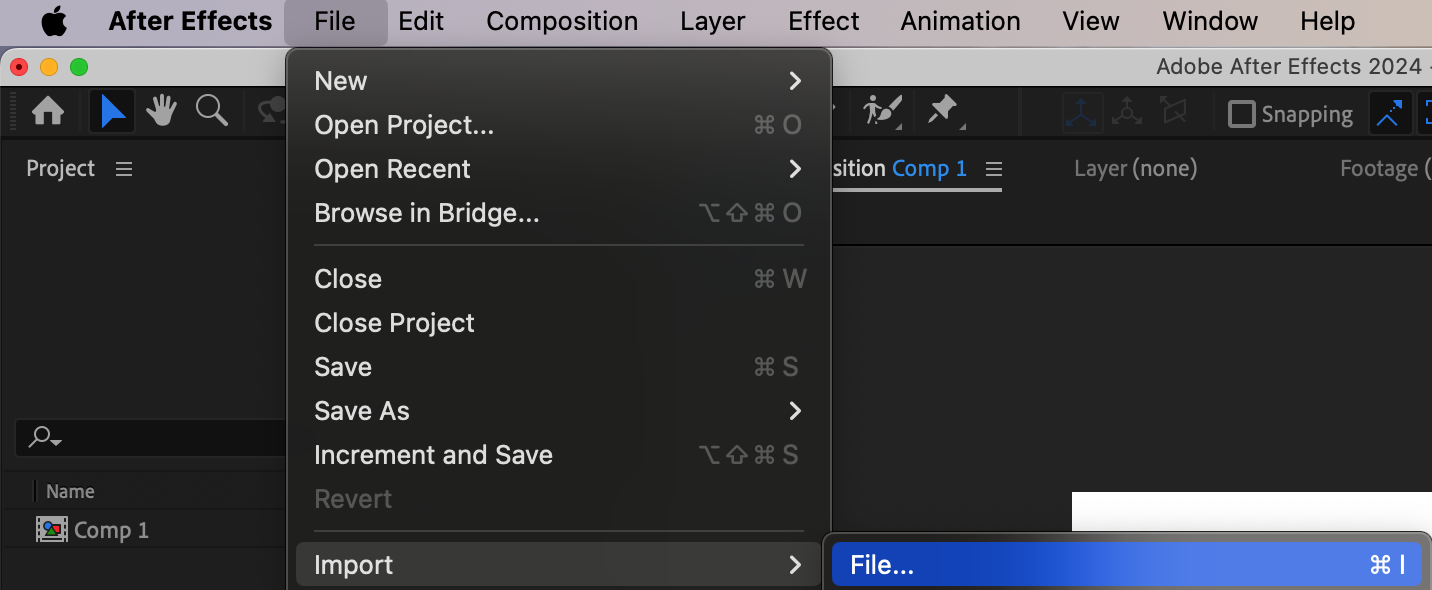Select Comp 1 in the Project panel
Image resolution: width=1432 pixels, height=590 pixels.
(x=111, y=530)
